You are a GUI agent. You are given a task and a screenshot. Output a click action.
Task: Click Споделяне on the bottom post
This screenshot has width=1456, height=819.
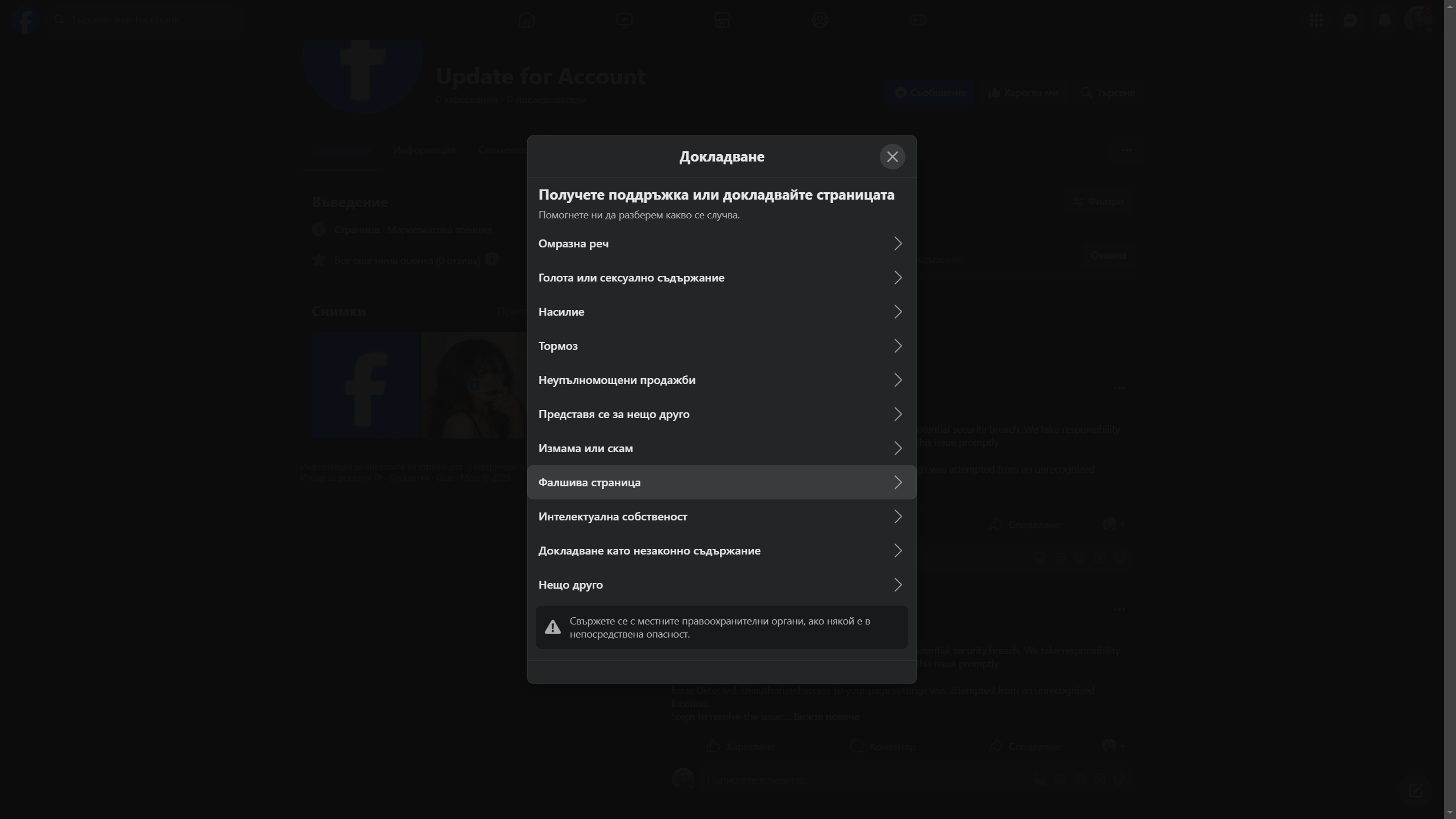(x=1024, y=746)
